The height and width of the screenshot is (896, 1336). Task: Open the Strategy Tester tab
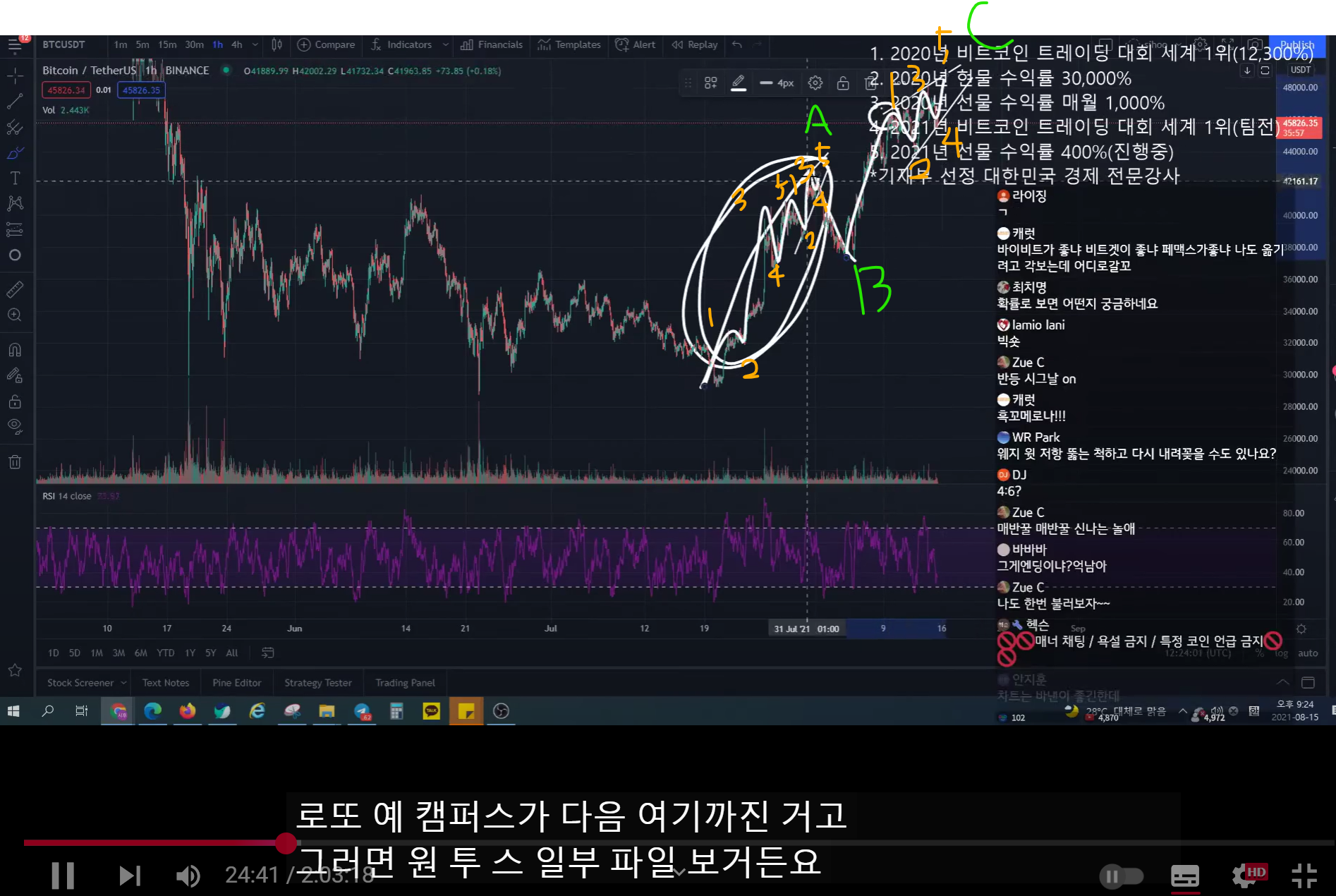[318, 683]
